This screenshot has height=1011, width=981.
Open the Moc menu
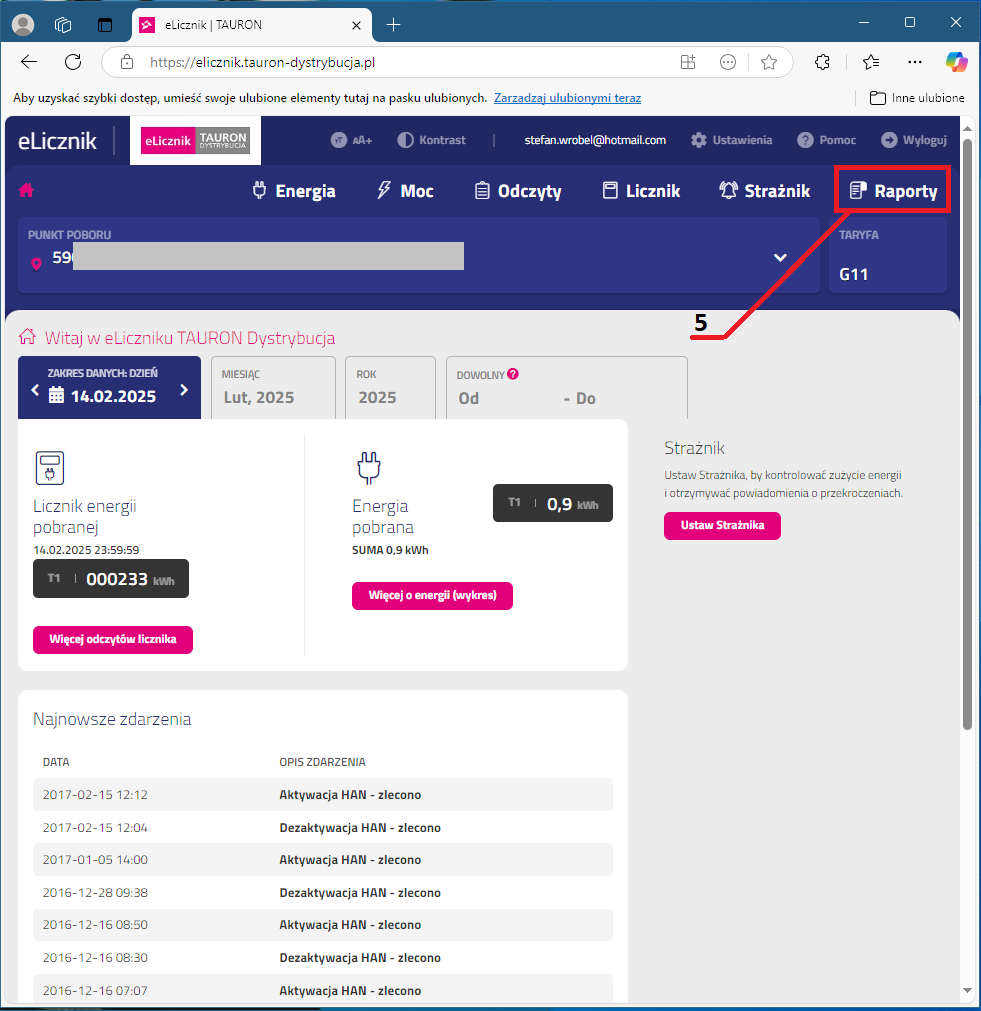405,191
